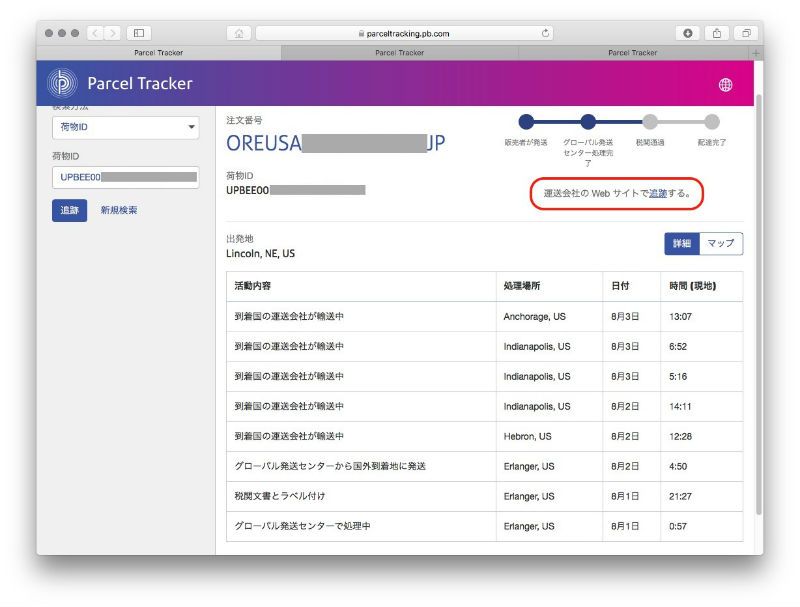Viewport: 800px width, 607px height.
Task: Click the Share button in Safari
Action: [x=717, y=33]
